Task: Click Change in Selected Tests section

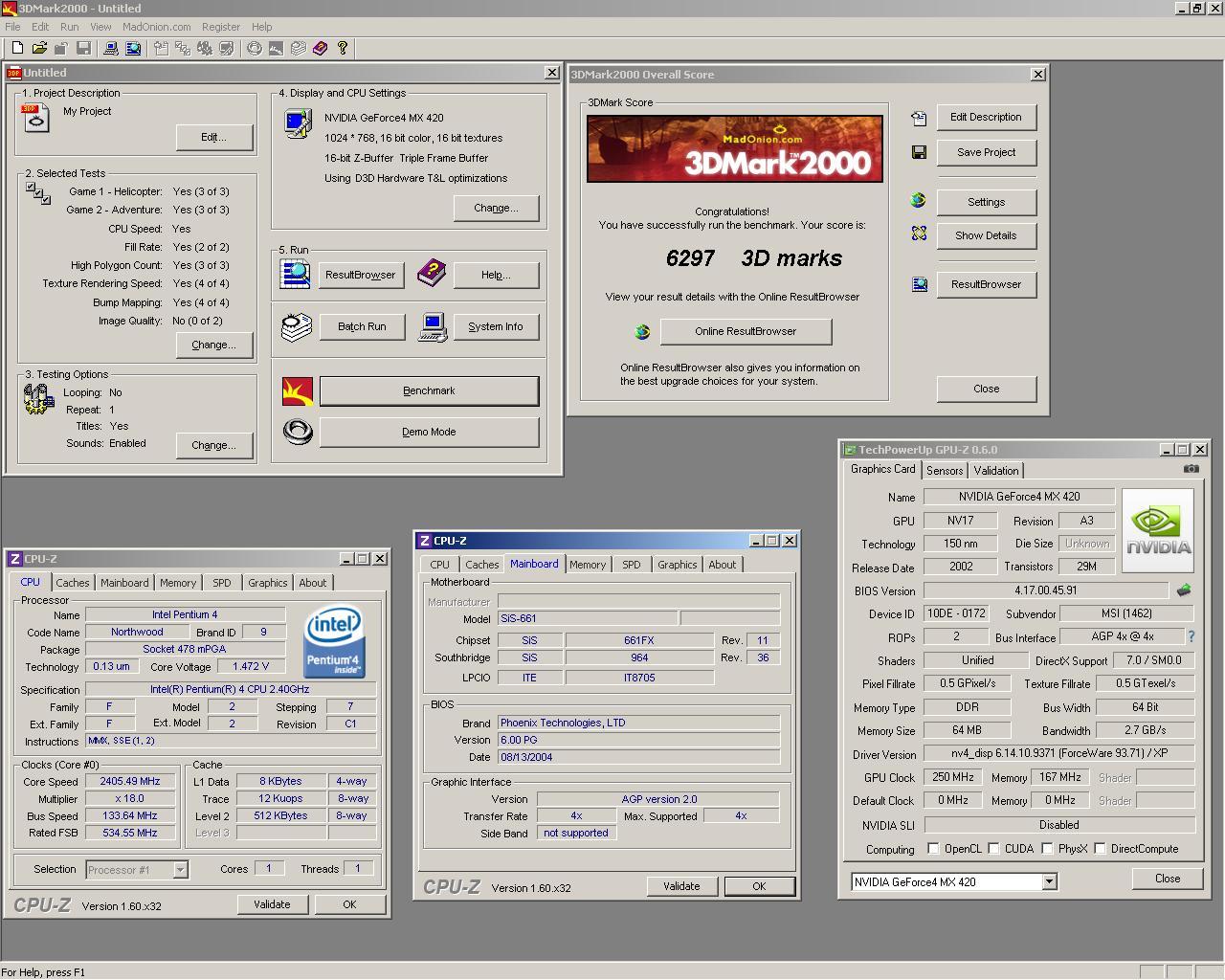Action: pos(214,345)
